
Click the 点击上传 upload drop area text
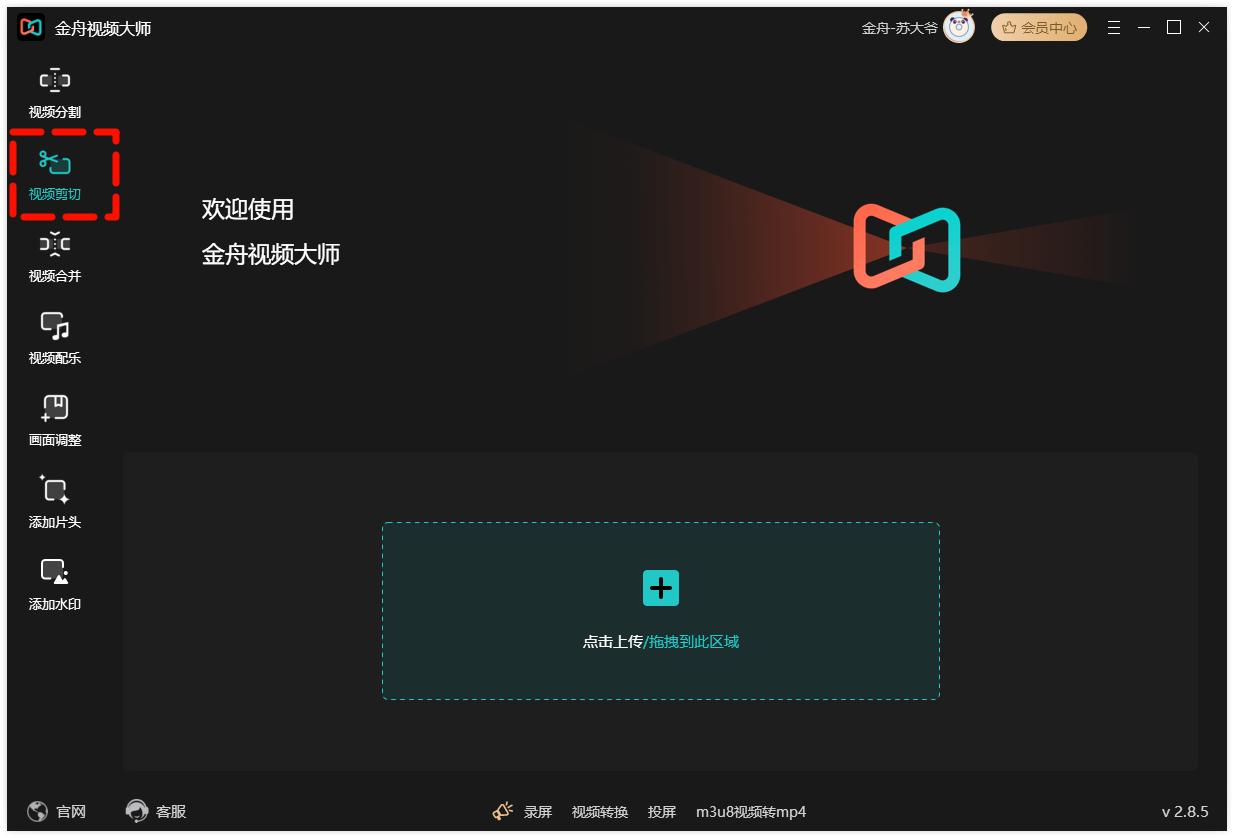pos(613,642)
